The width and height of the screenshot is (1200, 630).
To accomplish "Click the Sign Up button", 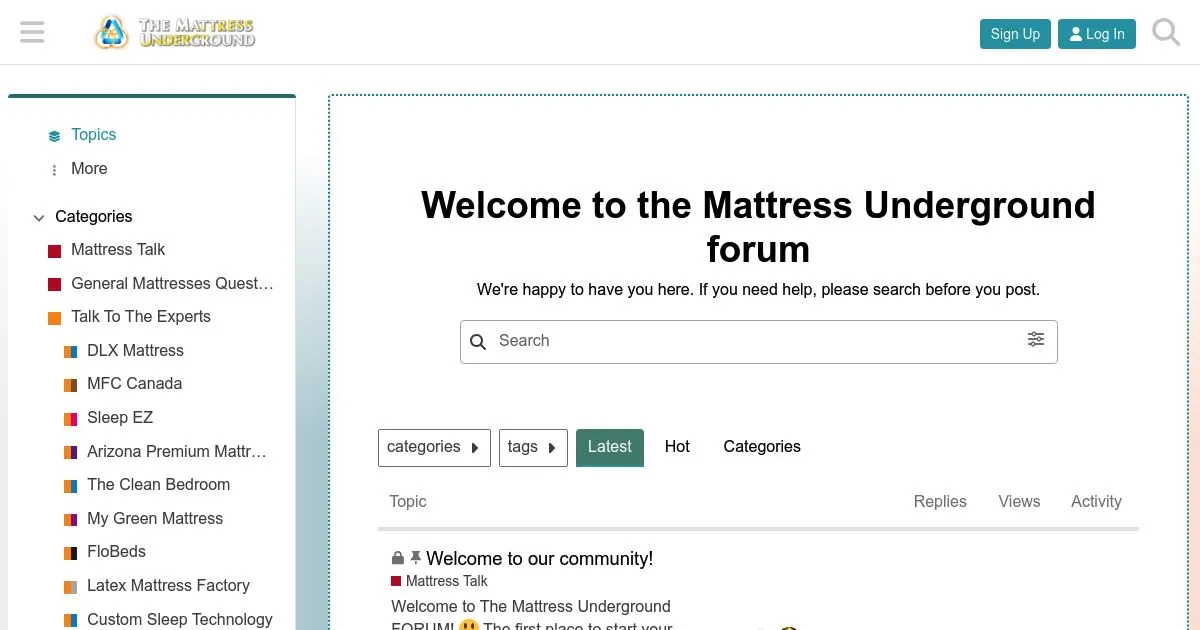I will click(1015, 34).
